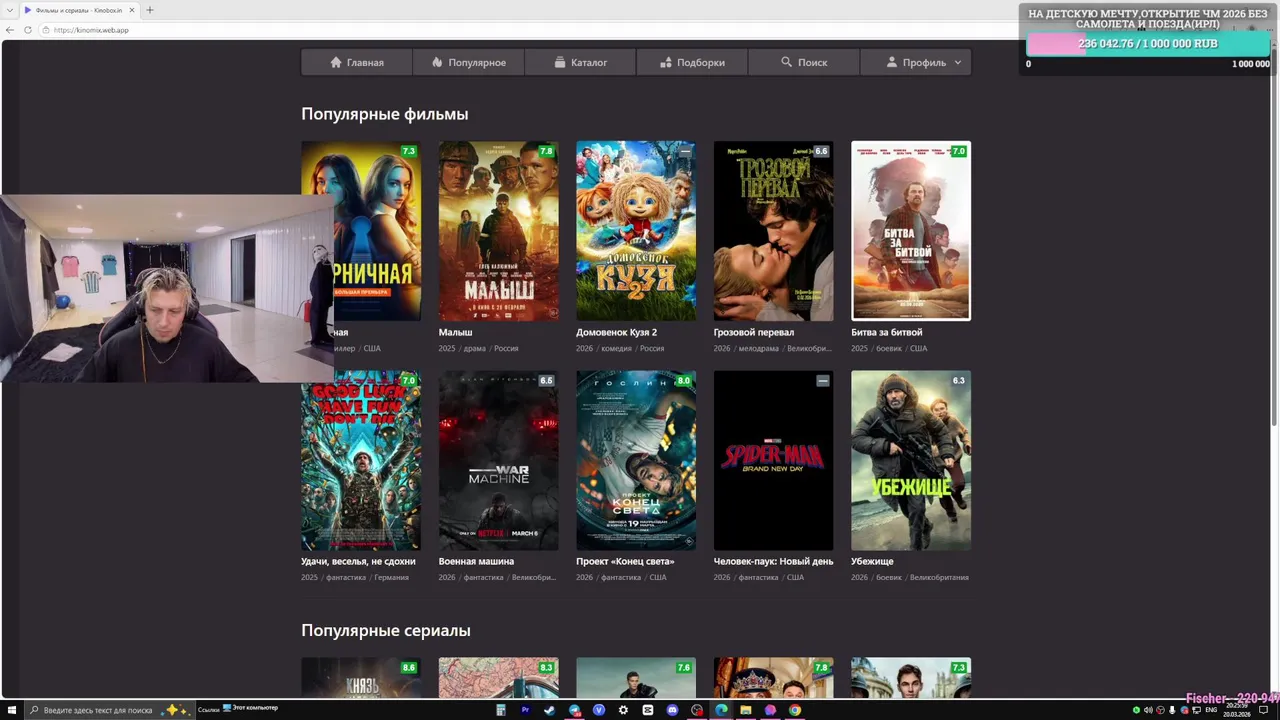Open the Spider-Man Brand New Day poster
Viewport: 1280px width, 720px height.
tap(773, 460)
